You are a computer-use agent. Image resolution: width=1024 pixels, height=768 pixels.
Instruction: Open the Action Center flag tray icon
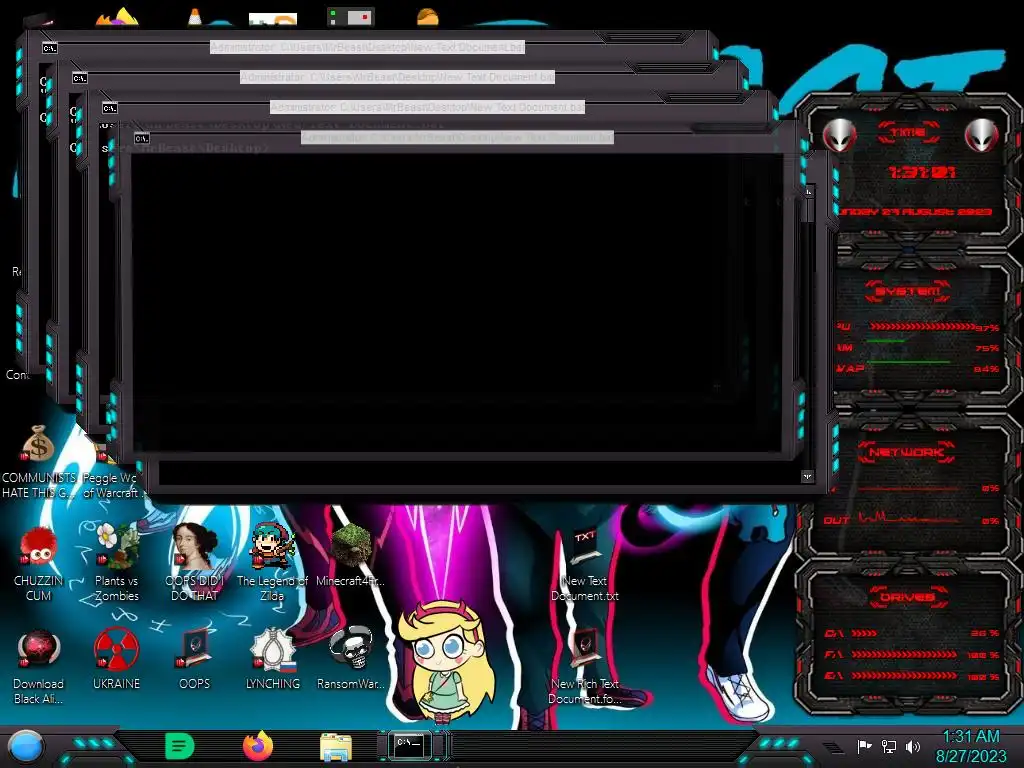865,746
